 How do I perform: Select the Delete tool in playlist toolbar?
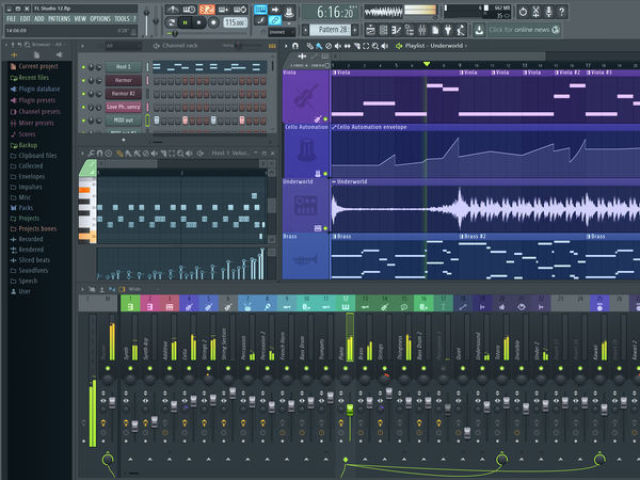click(329, 46)
